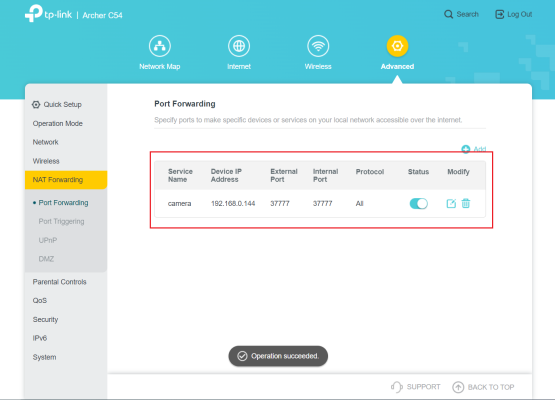Open the Port Triggering submenu item
The height and width of the screenshot is (400, 555).
click(61, 221)
